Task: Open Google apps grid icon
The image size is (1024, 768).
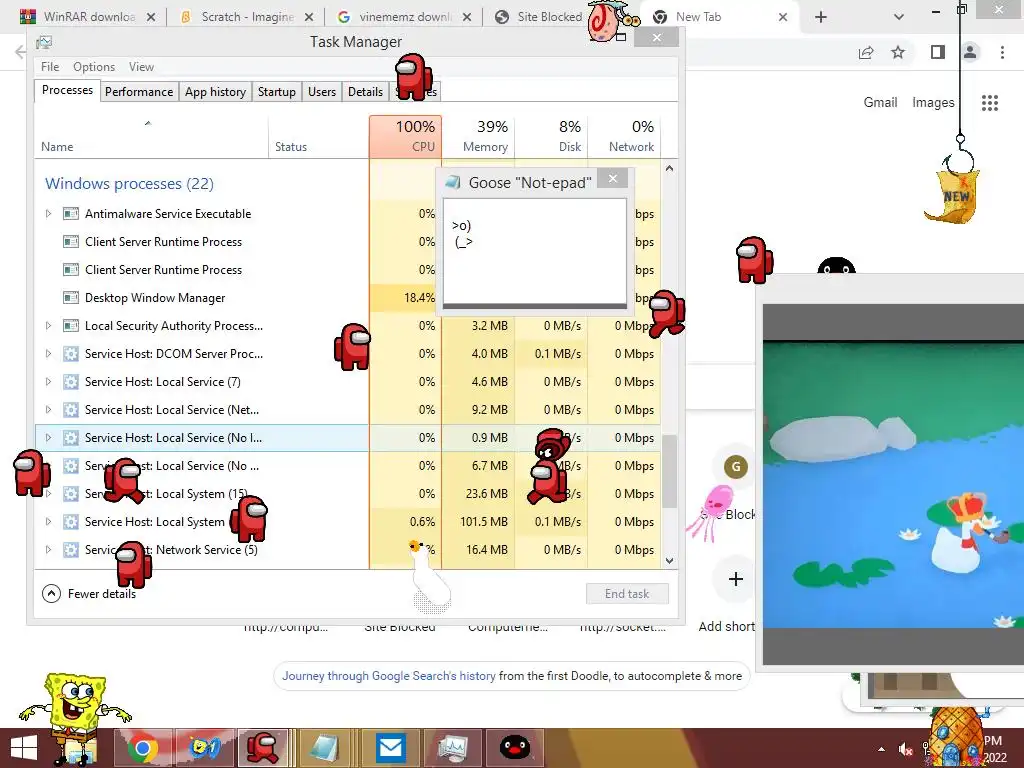Action: (990, 103)
